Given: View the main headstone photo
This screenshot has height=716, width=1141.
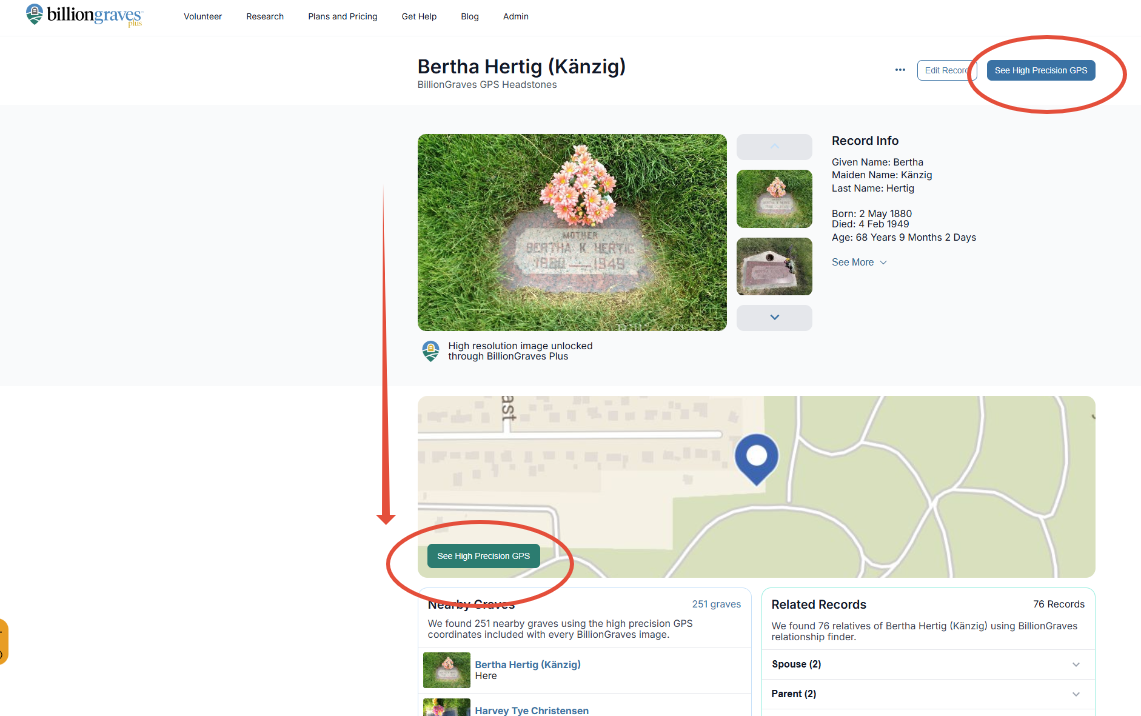Looking at the screenshot, I should [x=572, y=232].
